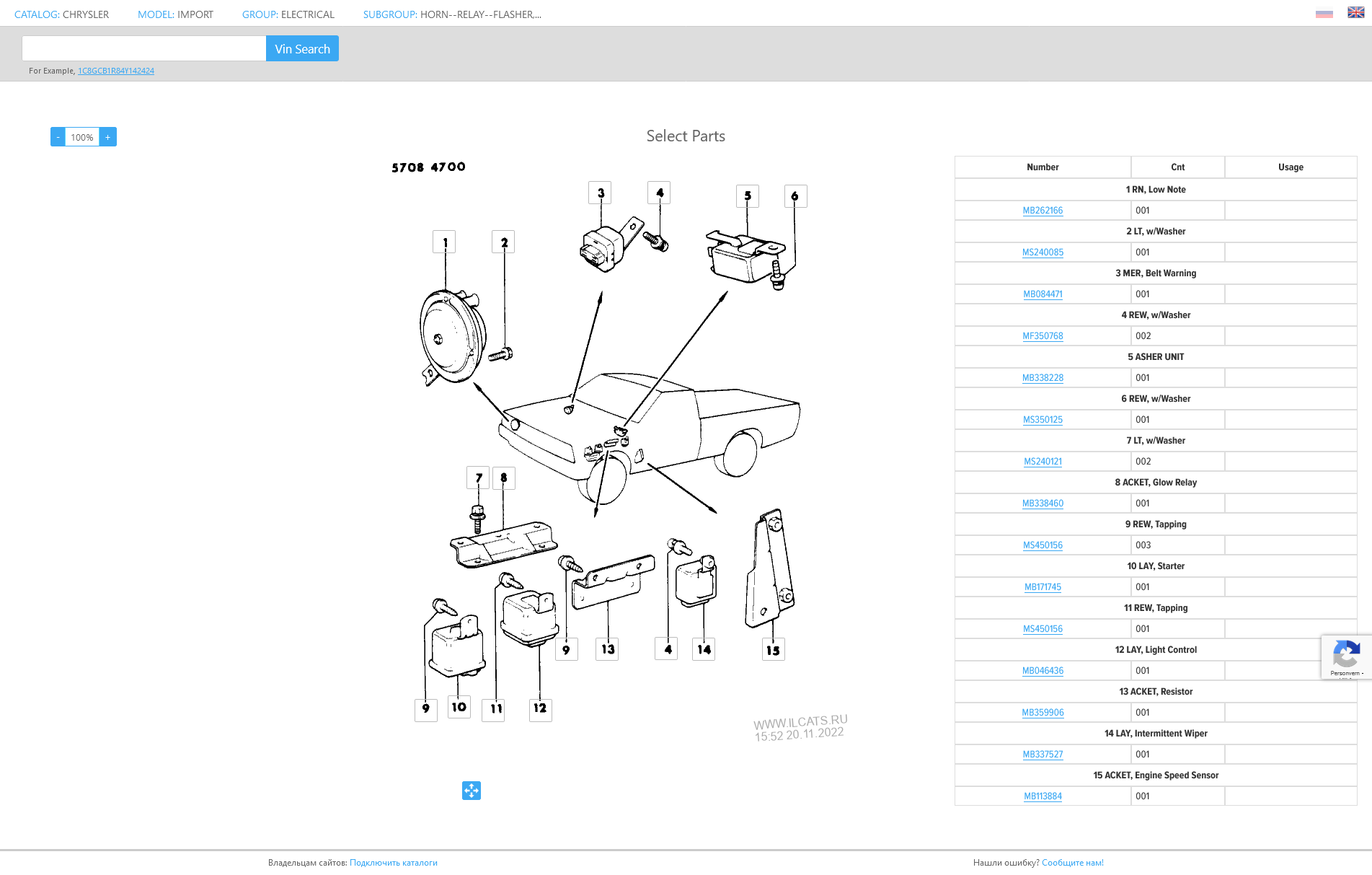Click the Сообщите нам report error link
This screenshot has width=1372, height=875.
1072,863
